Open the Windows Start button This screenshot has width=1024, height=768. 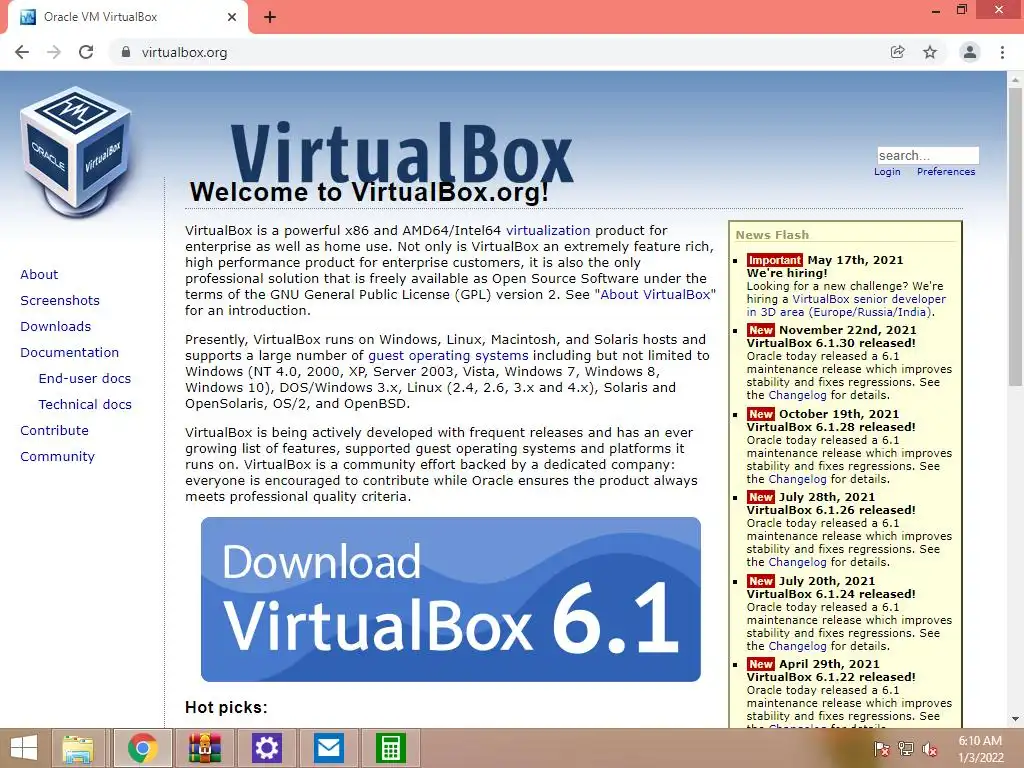point(24,748)
